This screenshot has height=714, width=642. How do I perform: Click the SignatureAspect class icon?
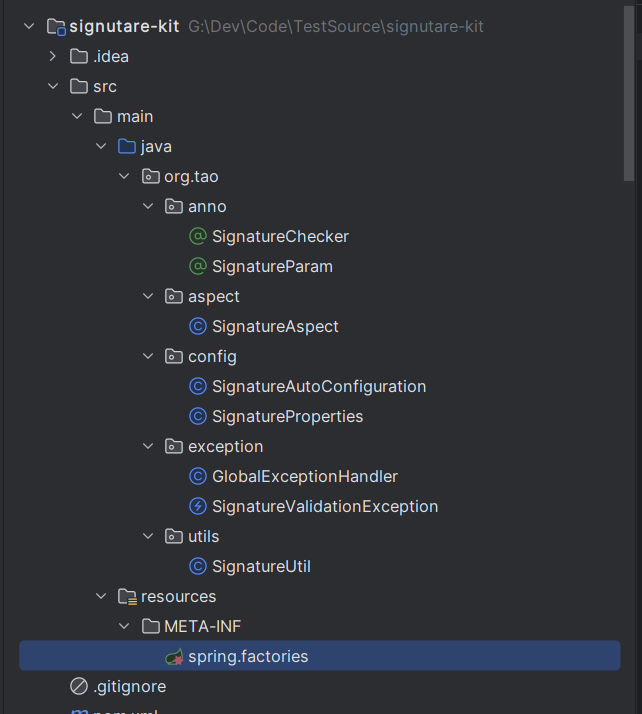(198, 326)
